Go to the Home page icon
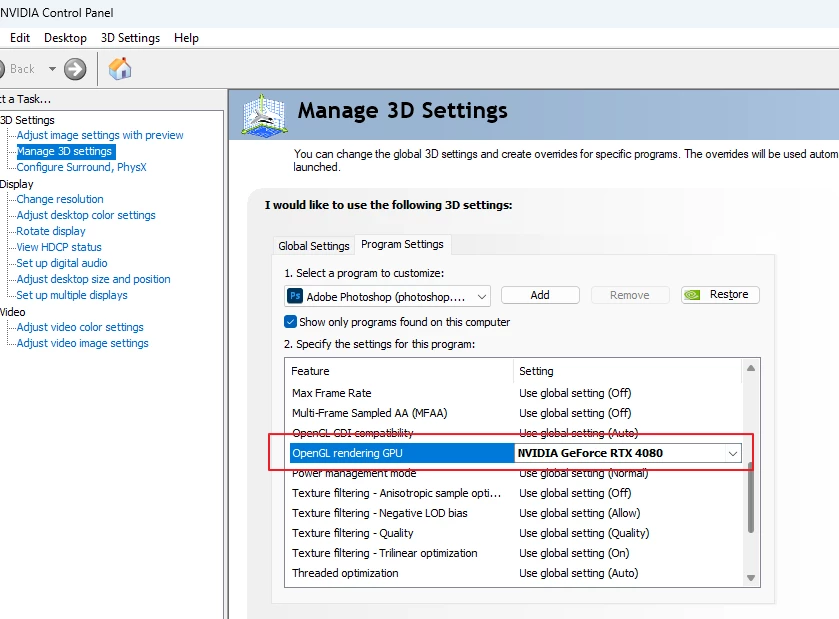This screenshot has width=839, height=619. point(120,69)
